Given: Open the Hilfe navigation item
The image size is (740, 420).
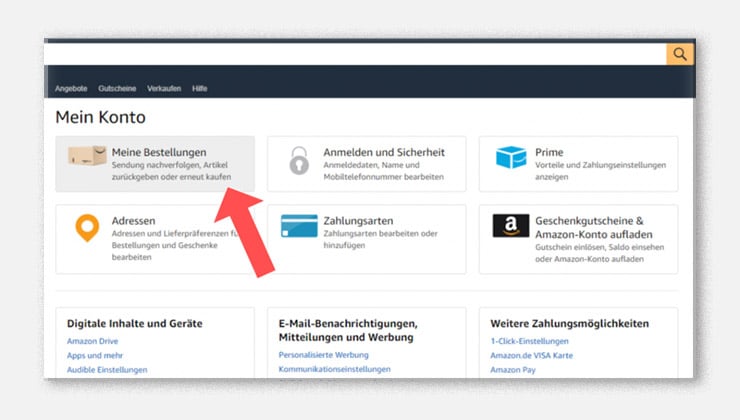Looking at the screenshot, I should 200,88.
